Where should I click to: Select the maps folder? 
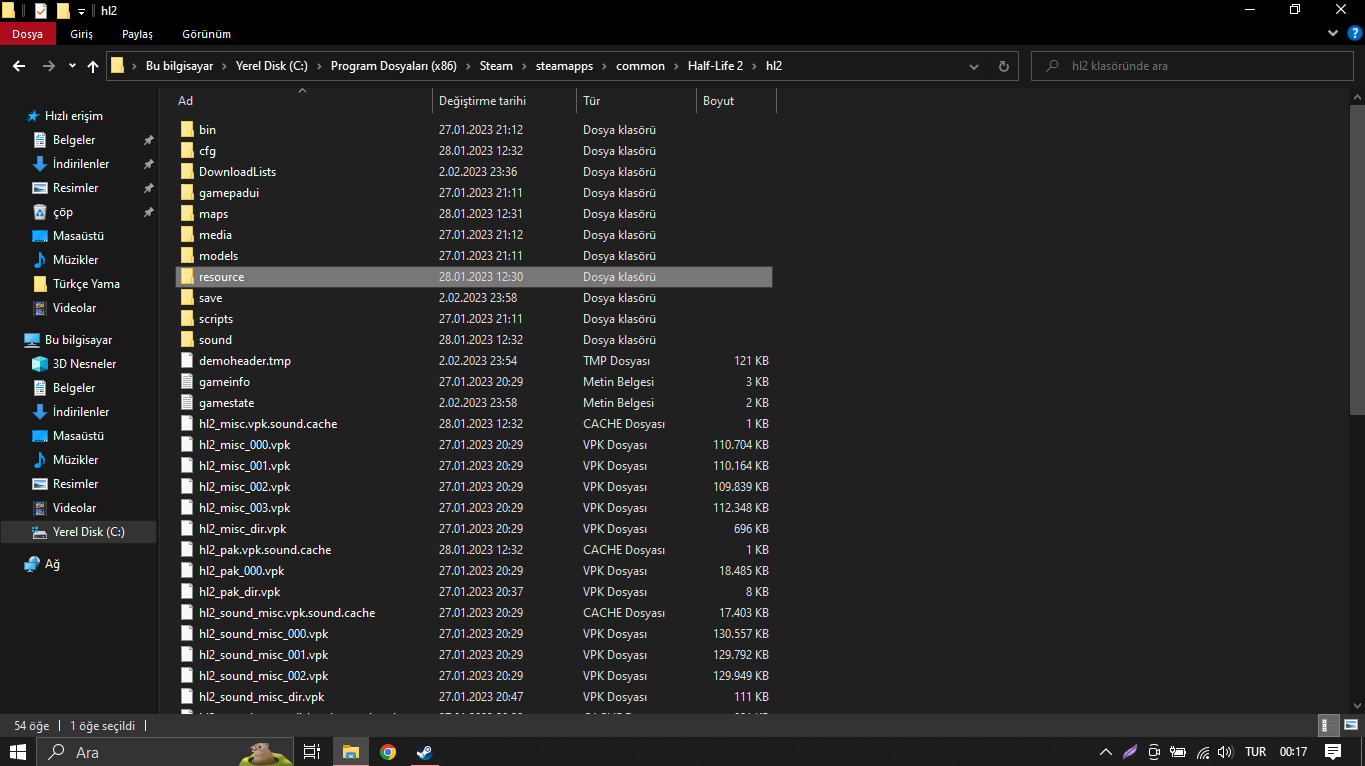213,214
